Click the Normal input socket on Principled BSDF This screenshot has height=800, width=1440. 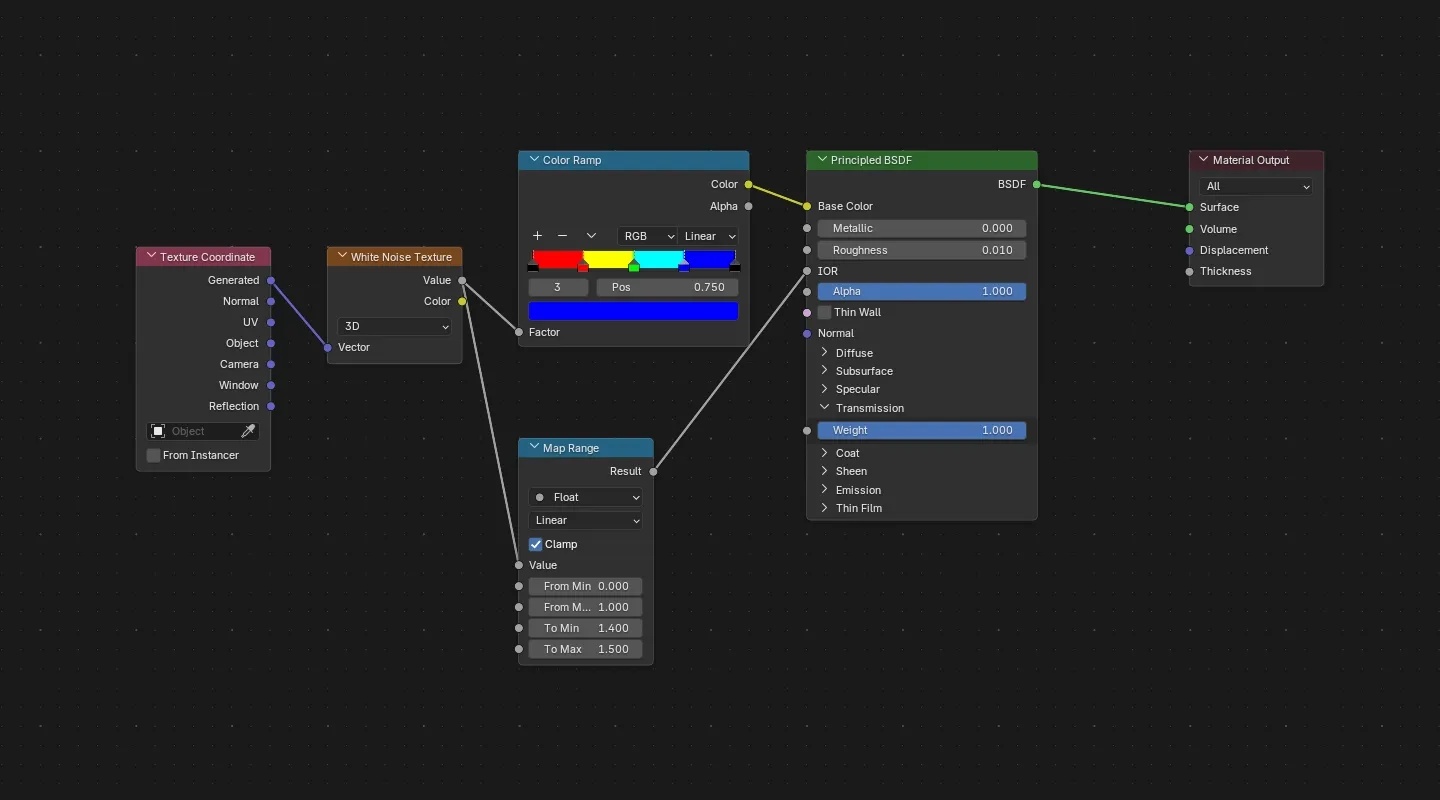click(807, 333)
